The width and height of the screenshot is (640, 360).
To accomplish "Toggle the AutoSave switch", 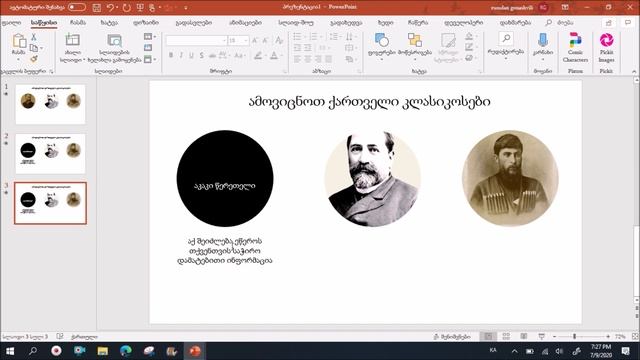I will pos(77,7).
